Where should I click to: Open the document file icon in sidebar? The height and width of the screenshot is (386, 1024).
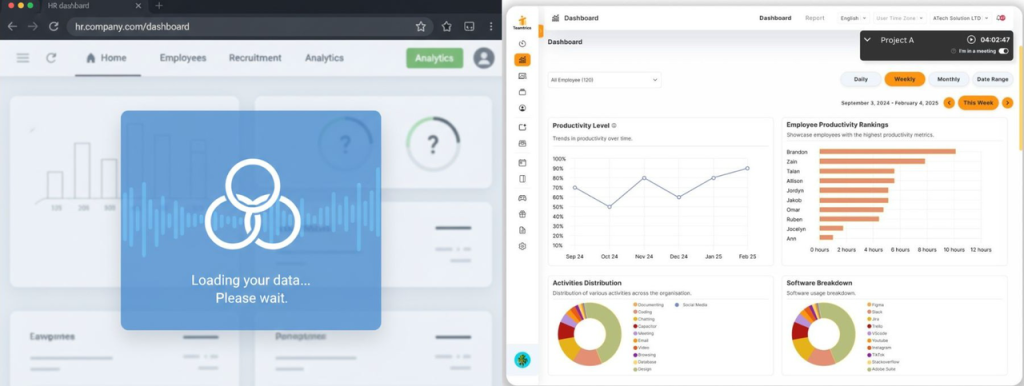pyautogui.click(x=522, y=231)
